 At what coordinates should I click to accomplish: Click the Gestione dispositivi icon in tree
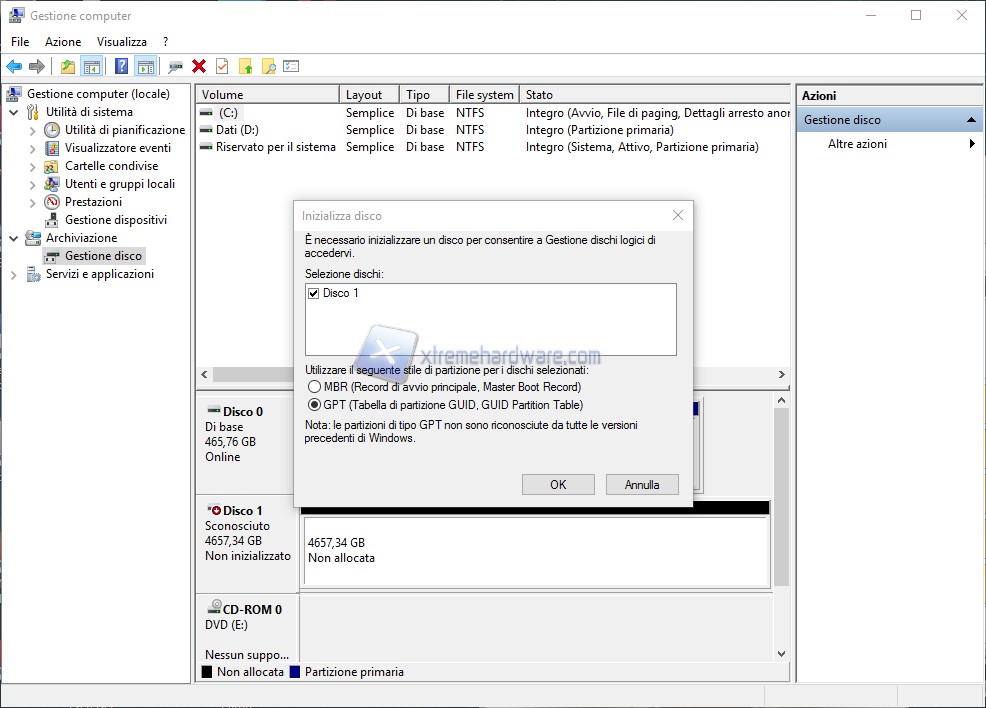[x=52, y=220]
